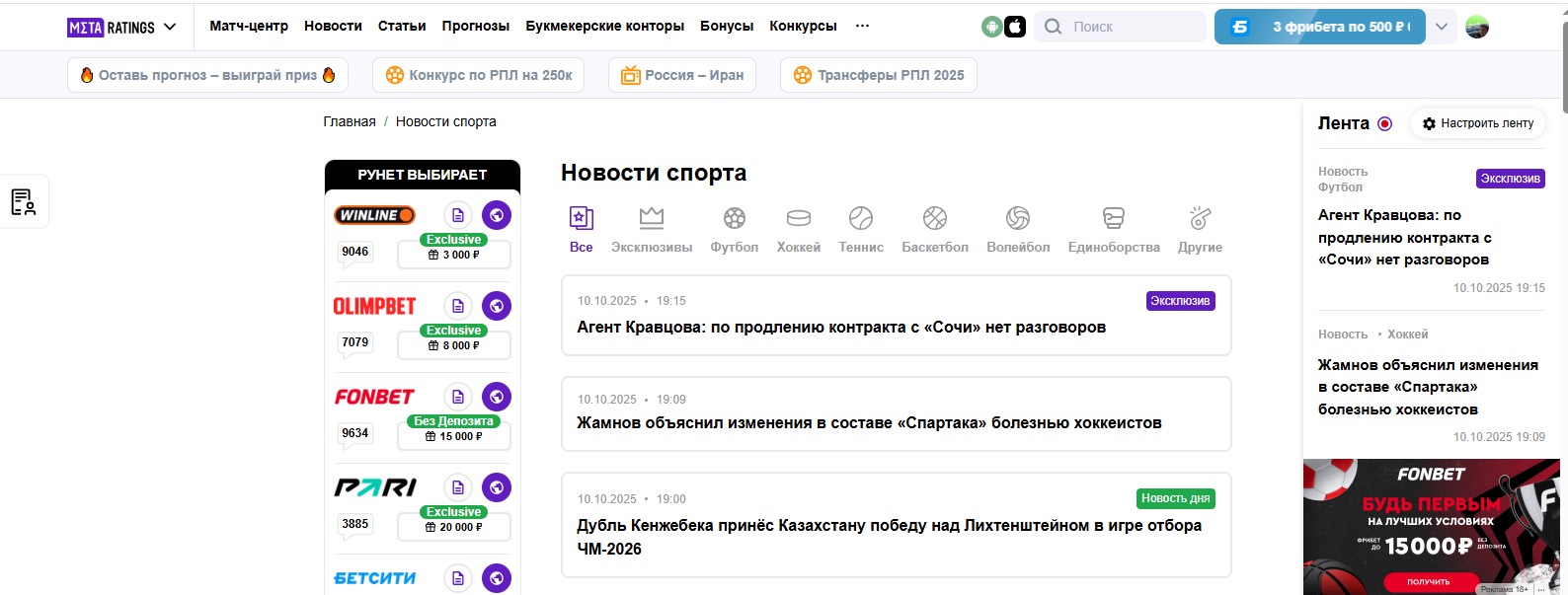The height and width of the screenshot is (595, 1568).
Task: Open the Android app icon
Action: coord(992,27)
